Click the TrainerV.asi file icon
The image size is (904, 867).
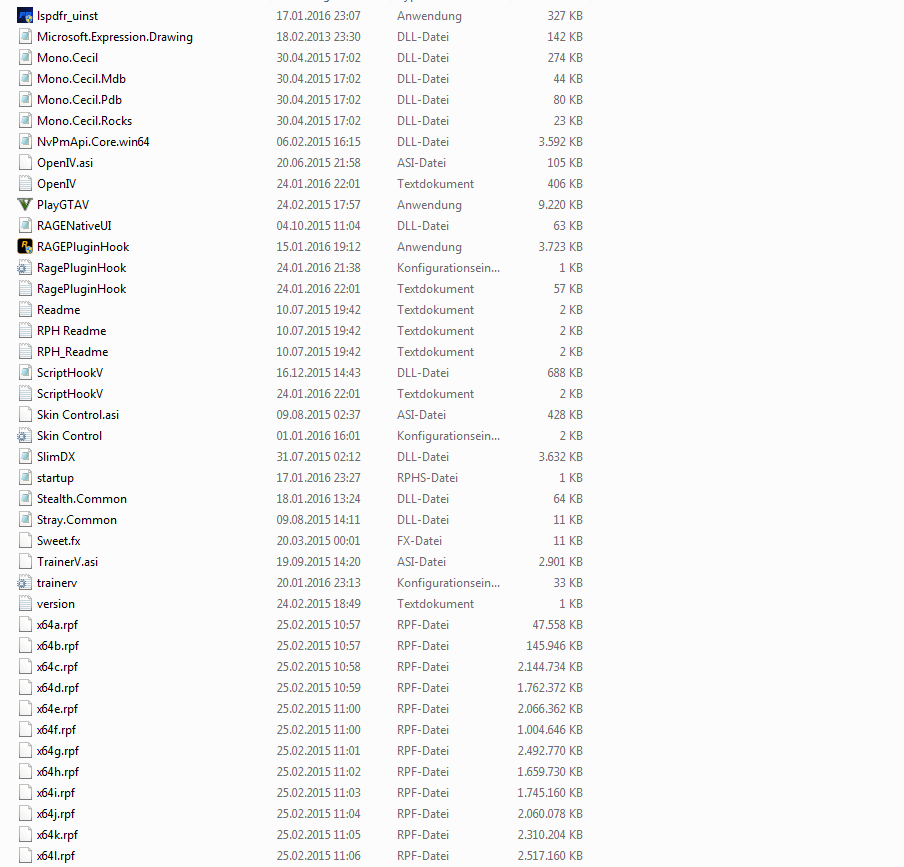[25, 562]
